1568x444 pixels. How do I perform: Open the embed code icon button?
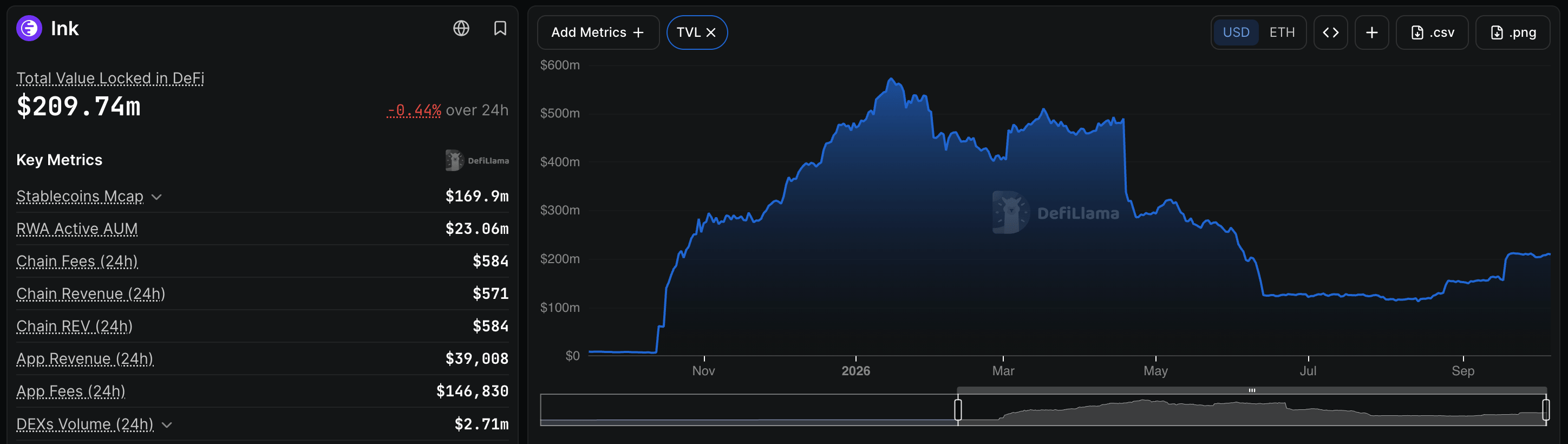click(x=1330, y=32)
